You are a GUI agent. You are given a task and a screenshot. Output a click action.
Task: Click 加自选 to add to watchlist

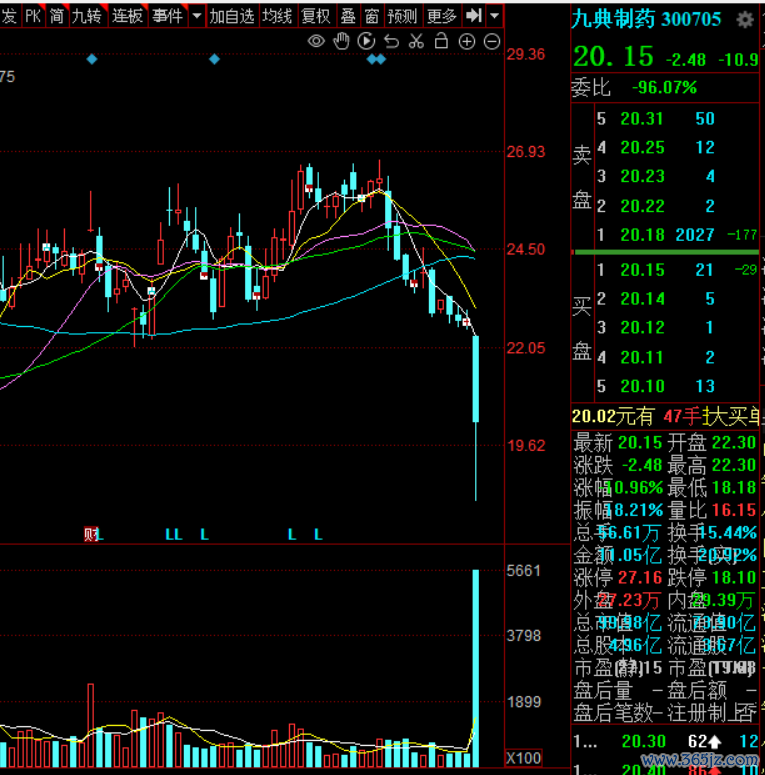click(232, 16)
